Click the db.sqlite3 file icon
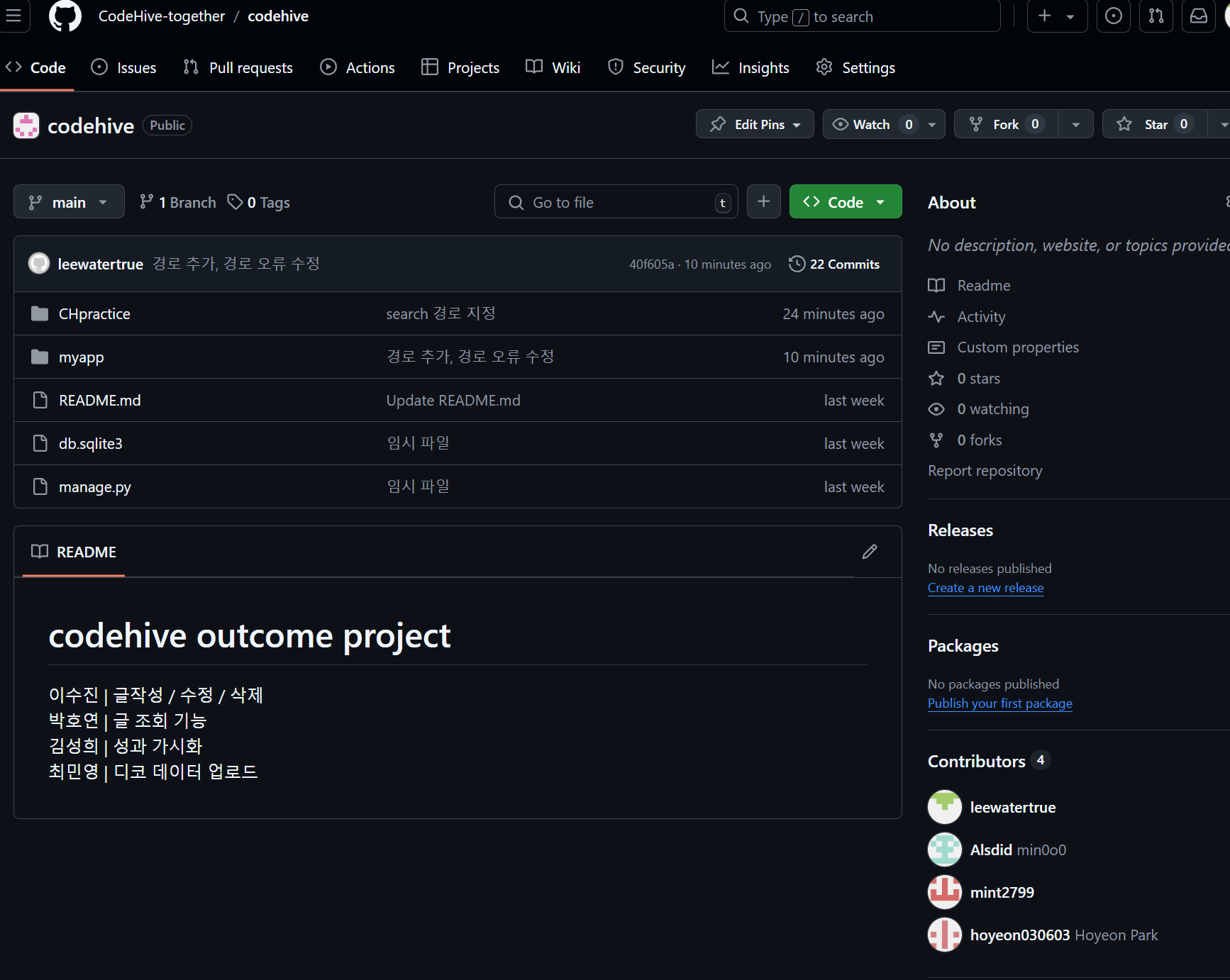The image size is (1230, 980). pyautogui.click(x=40, y=443)
